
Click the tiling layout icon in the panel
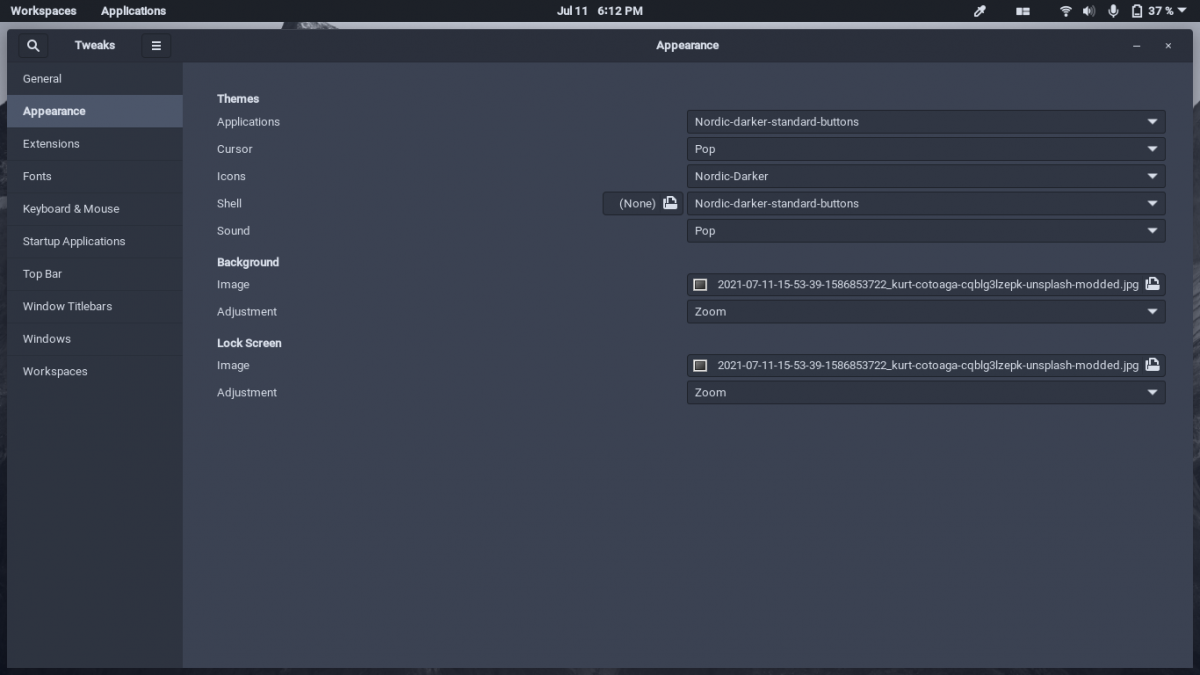click(1022, 11)
